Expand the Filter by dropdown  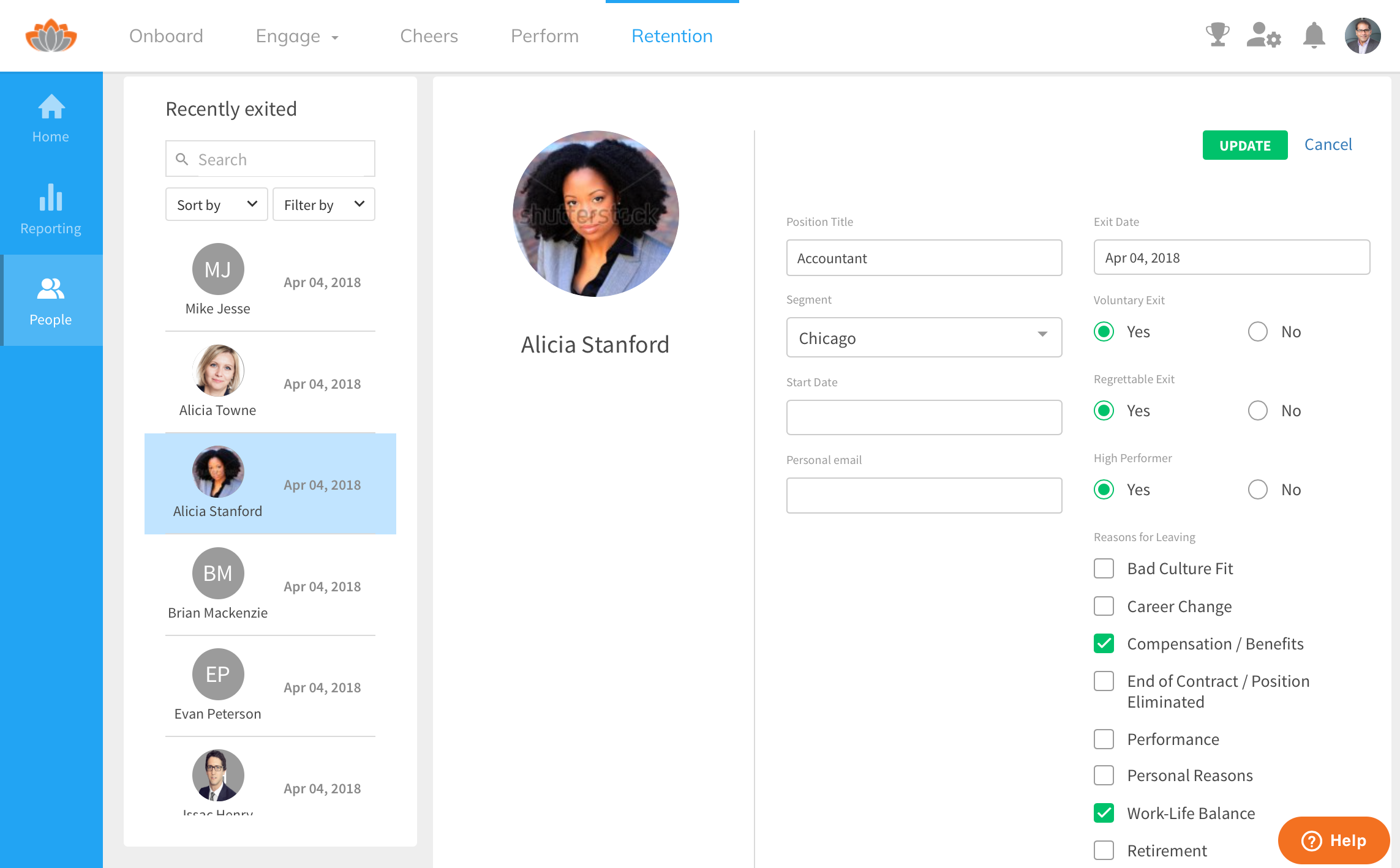[x=323, y=204]
